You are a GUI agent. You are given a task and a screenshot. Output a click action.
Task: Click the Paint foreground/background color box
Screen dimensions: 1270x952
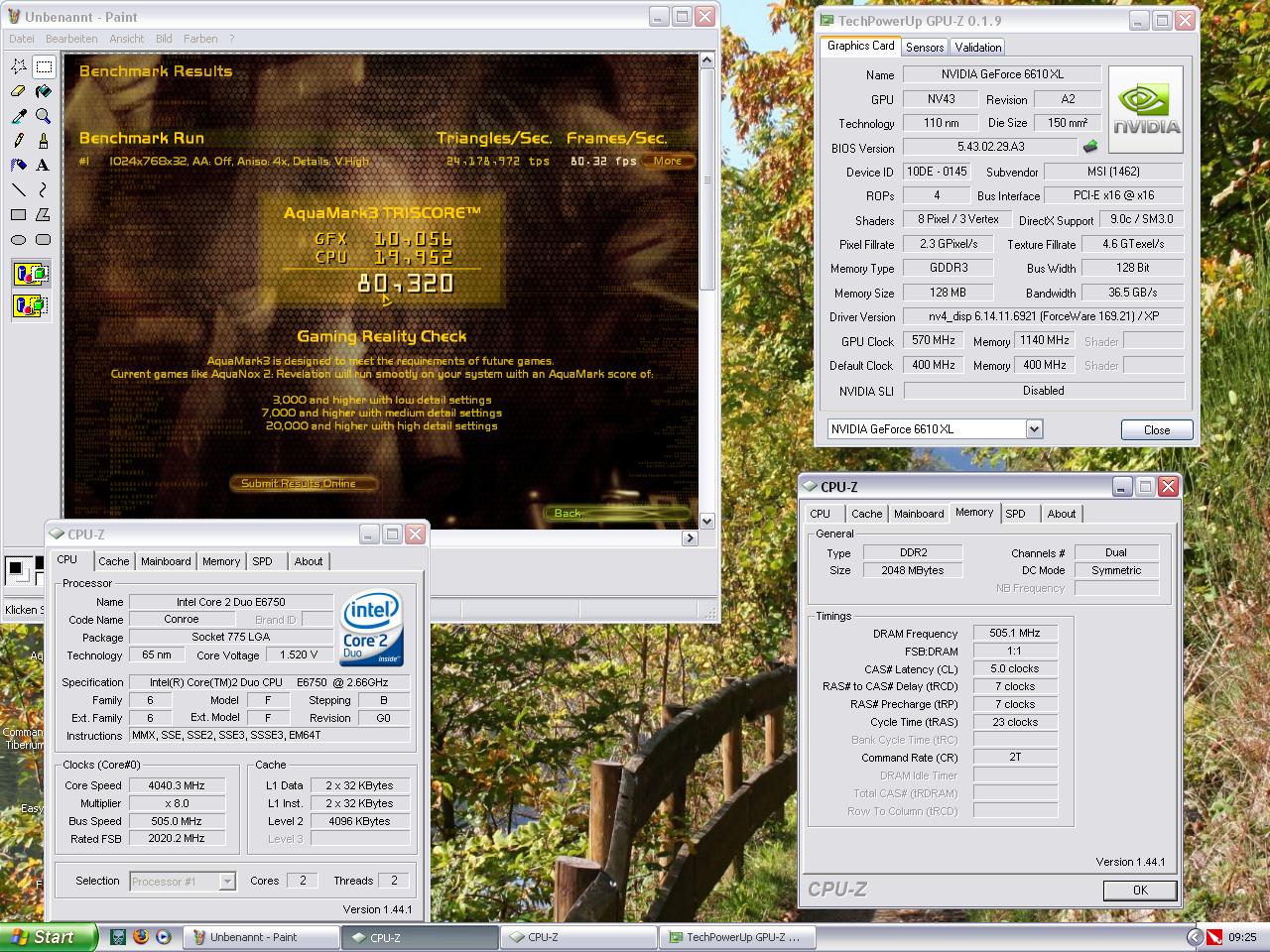pos(18,570)
